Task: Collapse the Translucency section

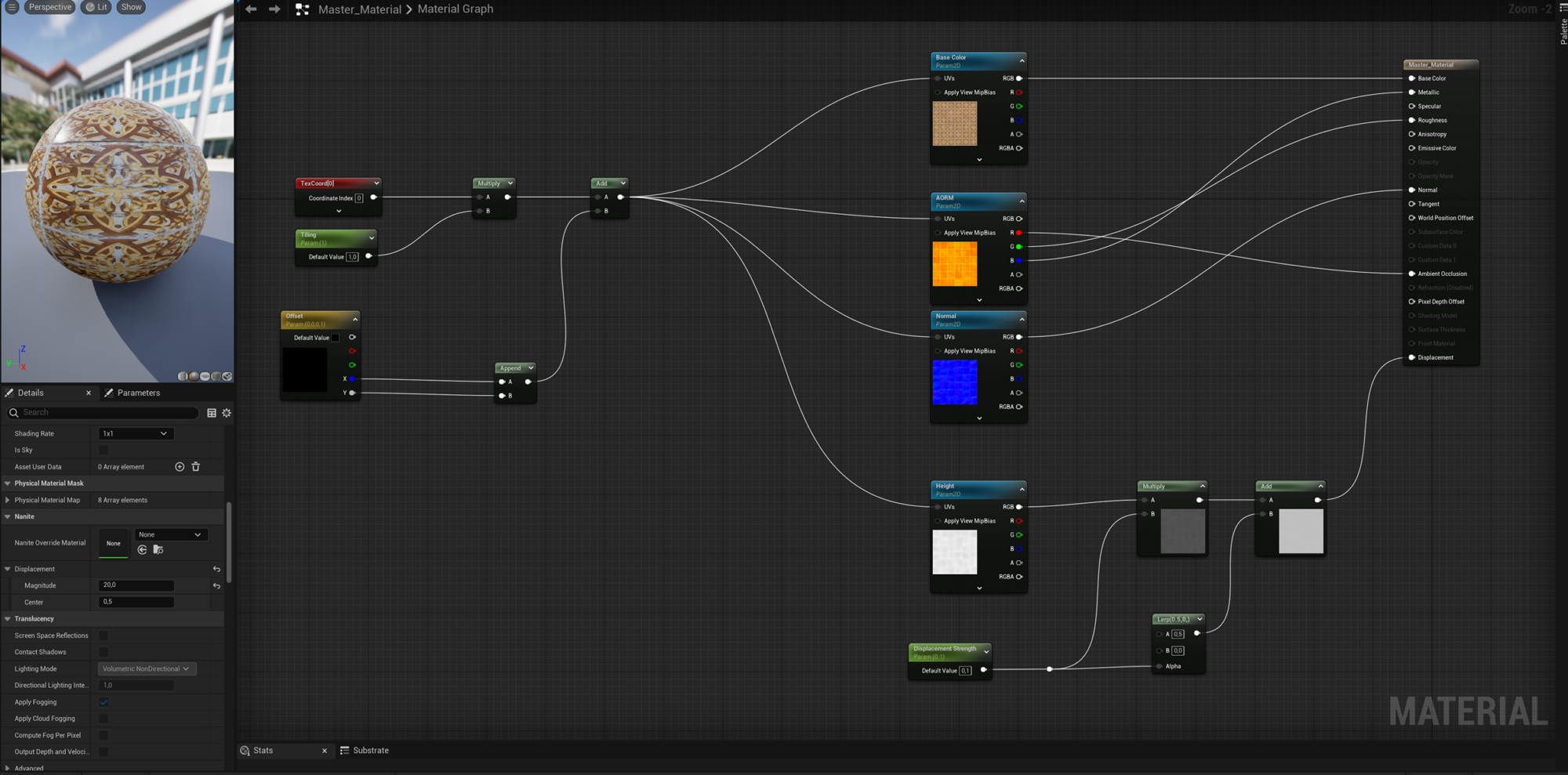Action: pos(8,619)
